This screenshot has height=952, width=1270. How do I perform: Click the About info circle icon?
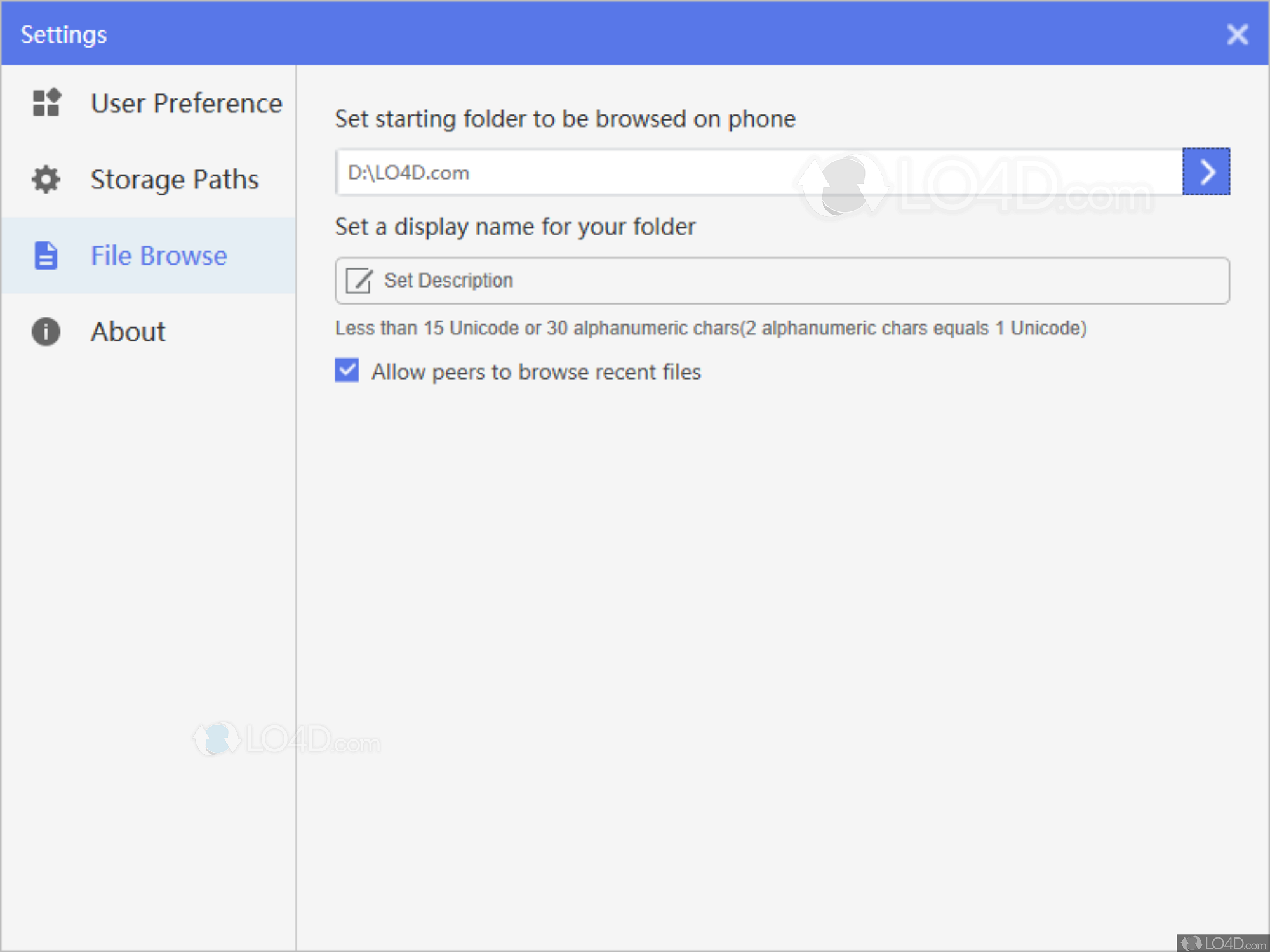tap(46, 331)
